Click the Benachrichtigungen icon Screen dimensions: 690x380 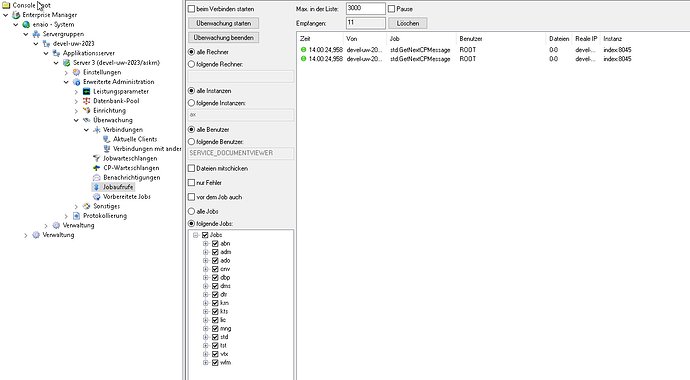pyautogui.click(x=97, y=178)
